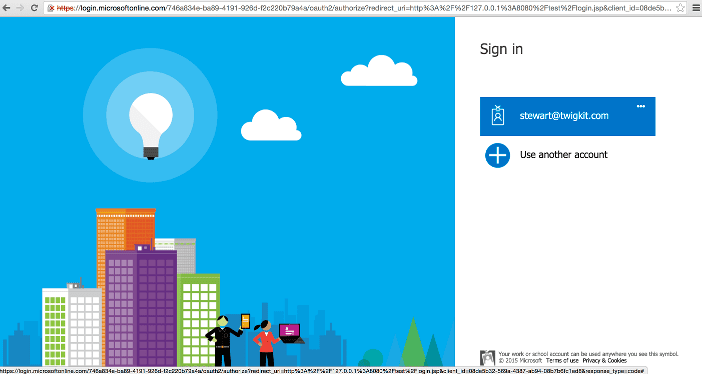Open the Chrome hamburger menu
This screenshot has height=374, width=702.
696,8
